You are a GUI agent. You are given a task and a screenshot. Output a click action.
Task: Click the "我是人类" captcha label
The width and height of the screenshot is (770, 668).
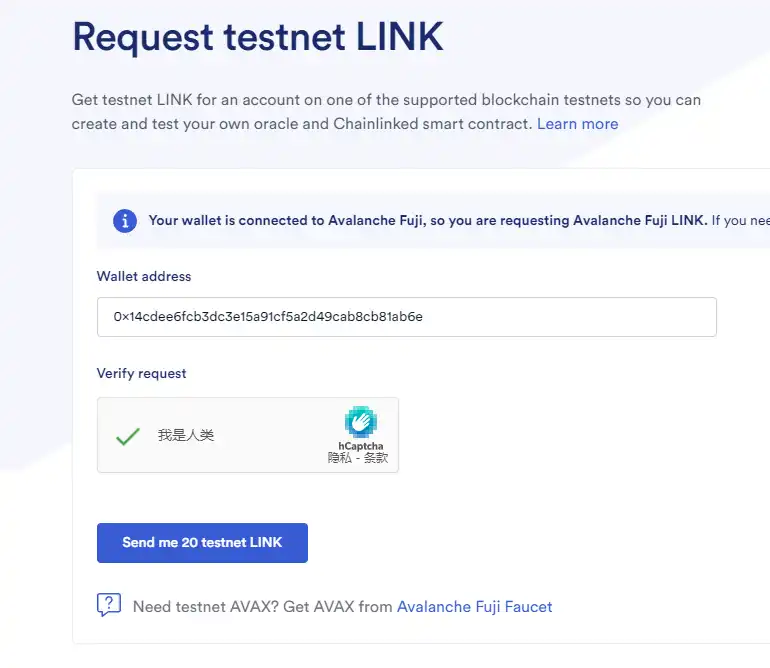tap(186, 436)
